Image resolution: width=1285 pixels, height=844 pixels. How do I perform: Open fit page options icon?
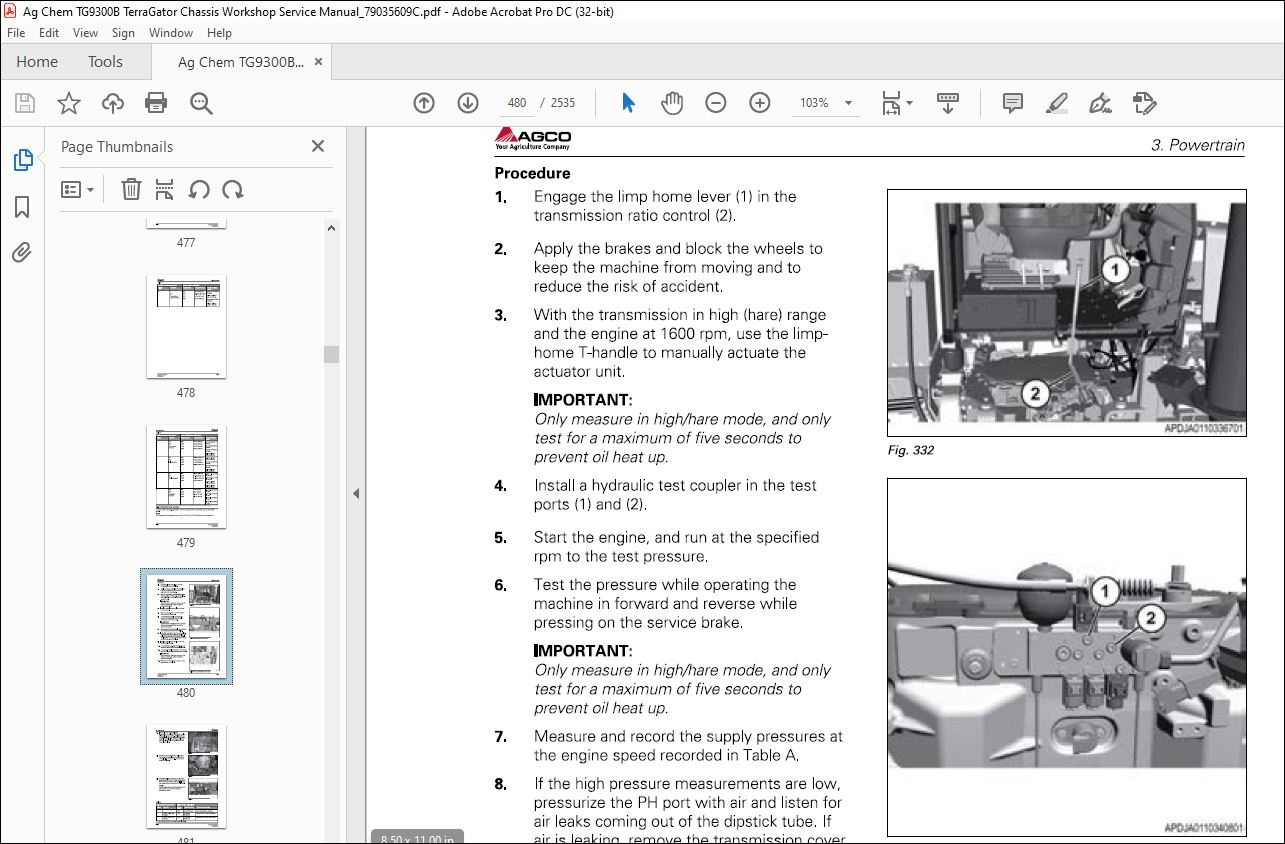point(890,103)
